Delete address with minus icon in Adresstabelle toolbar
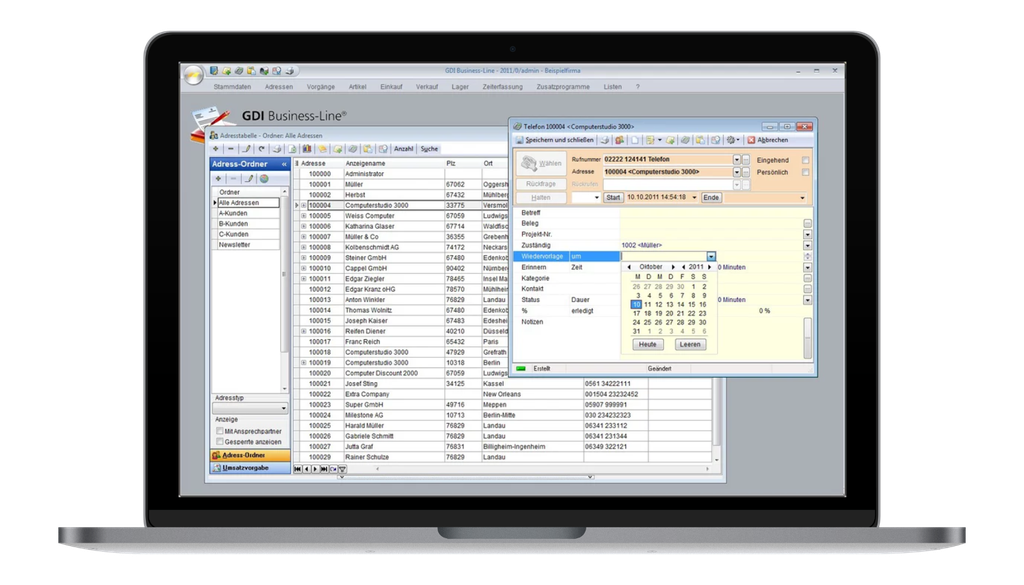This screenshot has height=585, width=1024. click(x=231, y=149)
